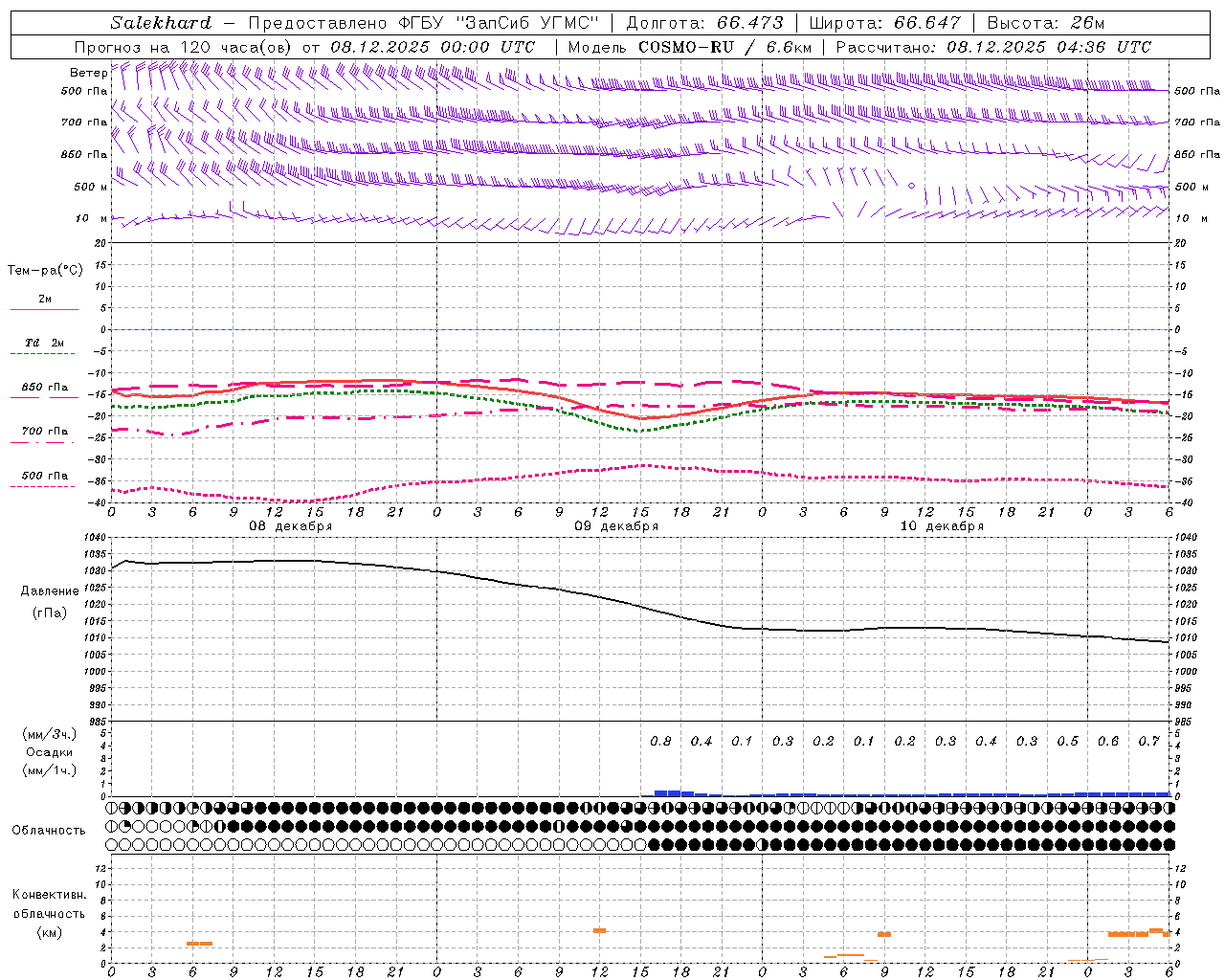The image size is (1225, 980).
Task: Click the (км) convective cloud unit label
Action: click(x=49, y=932)
